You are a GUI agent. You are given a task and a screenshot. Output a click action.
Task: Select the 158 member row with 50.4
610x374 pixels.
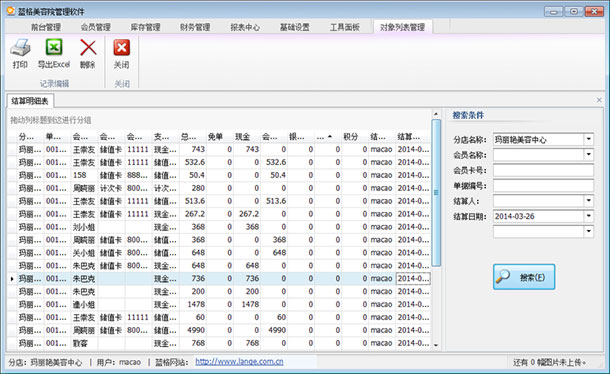coord(220,175)
